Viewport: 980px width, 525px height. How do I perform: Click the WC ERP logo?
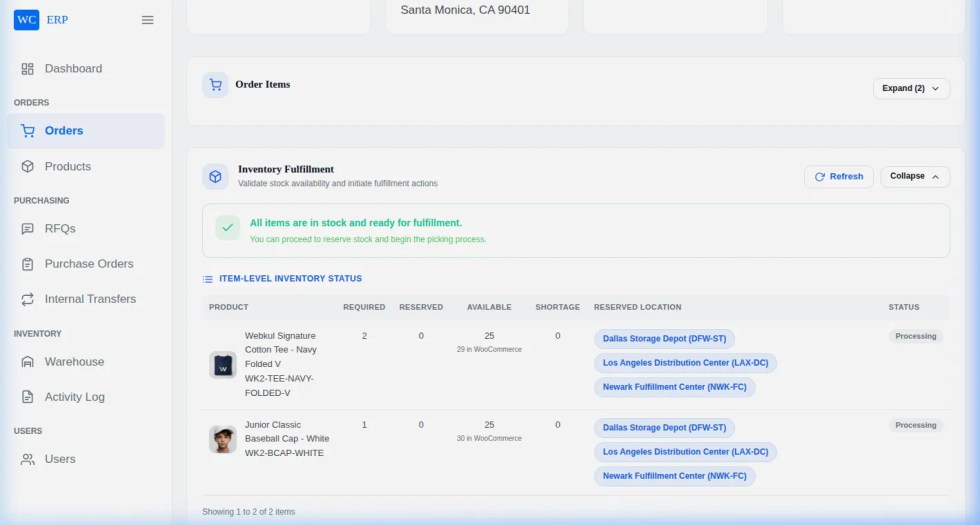click(41, 20)
